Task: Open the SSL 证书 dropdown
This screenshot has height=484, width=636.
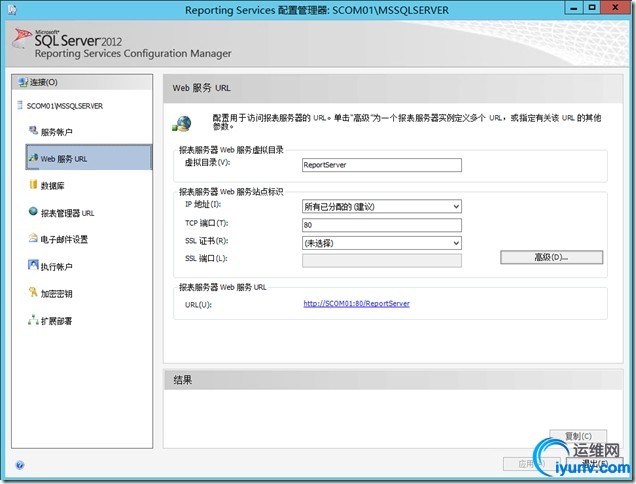Action: point(382,243)
